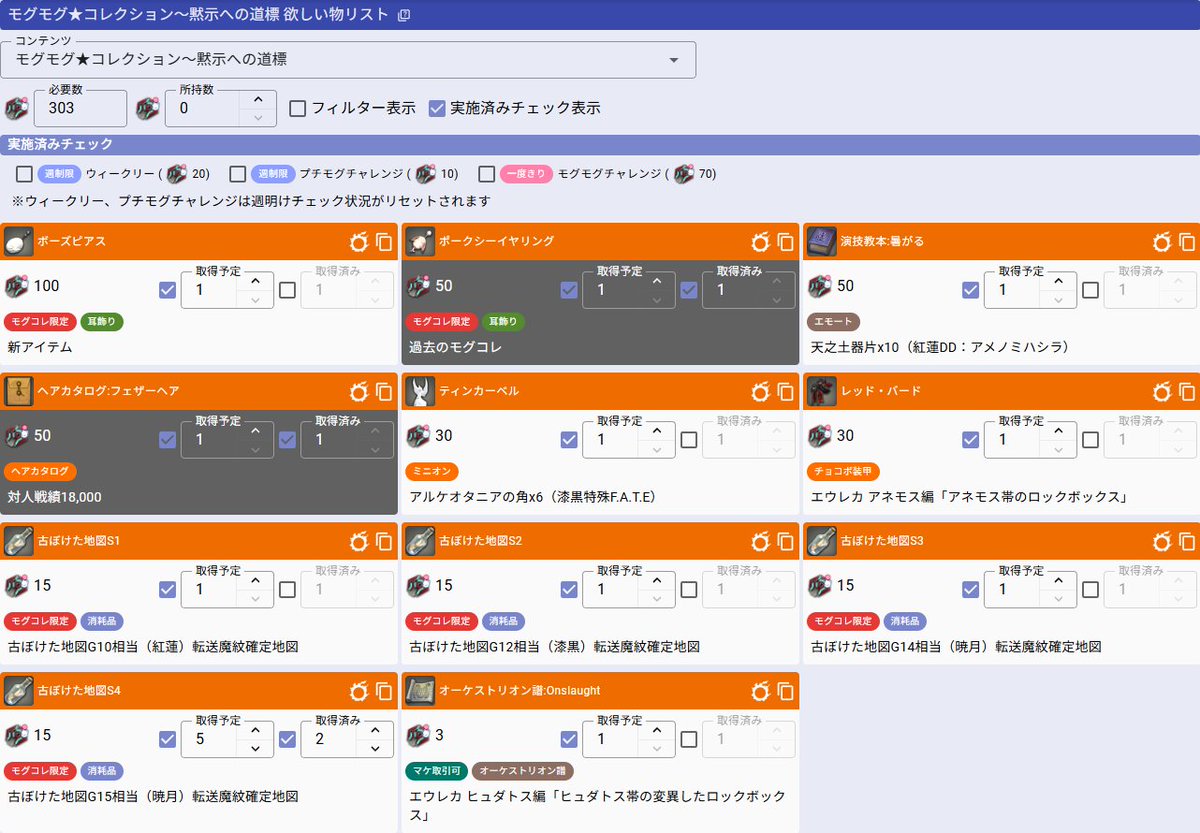This screenshot has width=1200, height=833.
Task: Tick 取得済み checkbox on ポーズピアス card
Action: coord(288,290)
